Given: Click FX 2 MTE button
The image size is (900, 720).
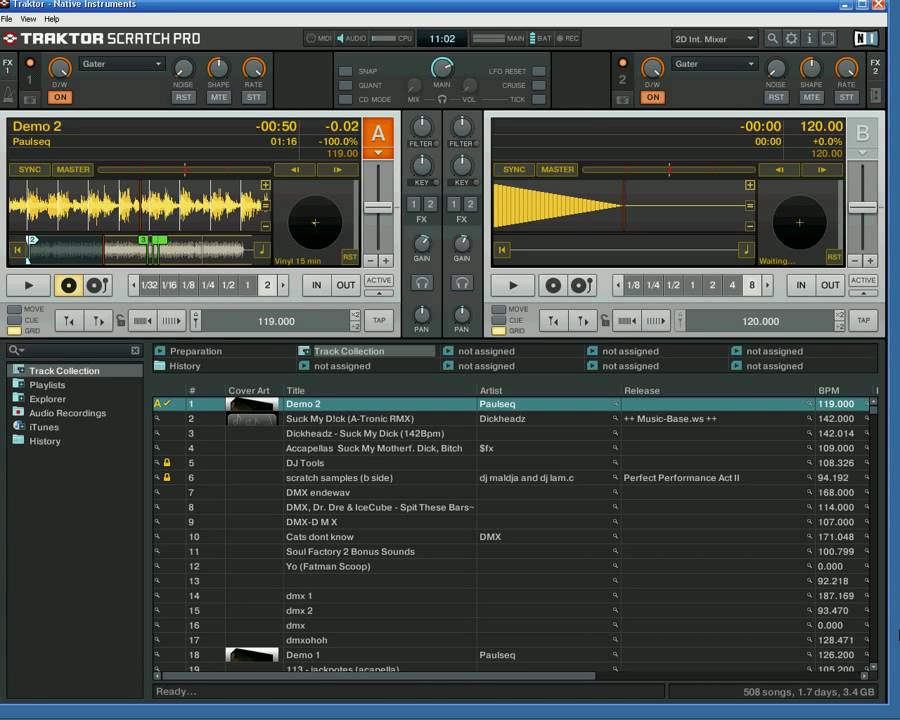Looking at the screenshot, I should 811,97.
